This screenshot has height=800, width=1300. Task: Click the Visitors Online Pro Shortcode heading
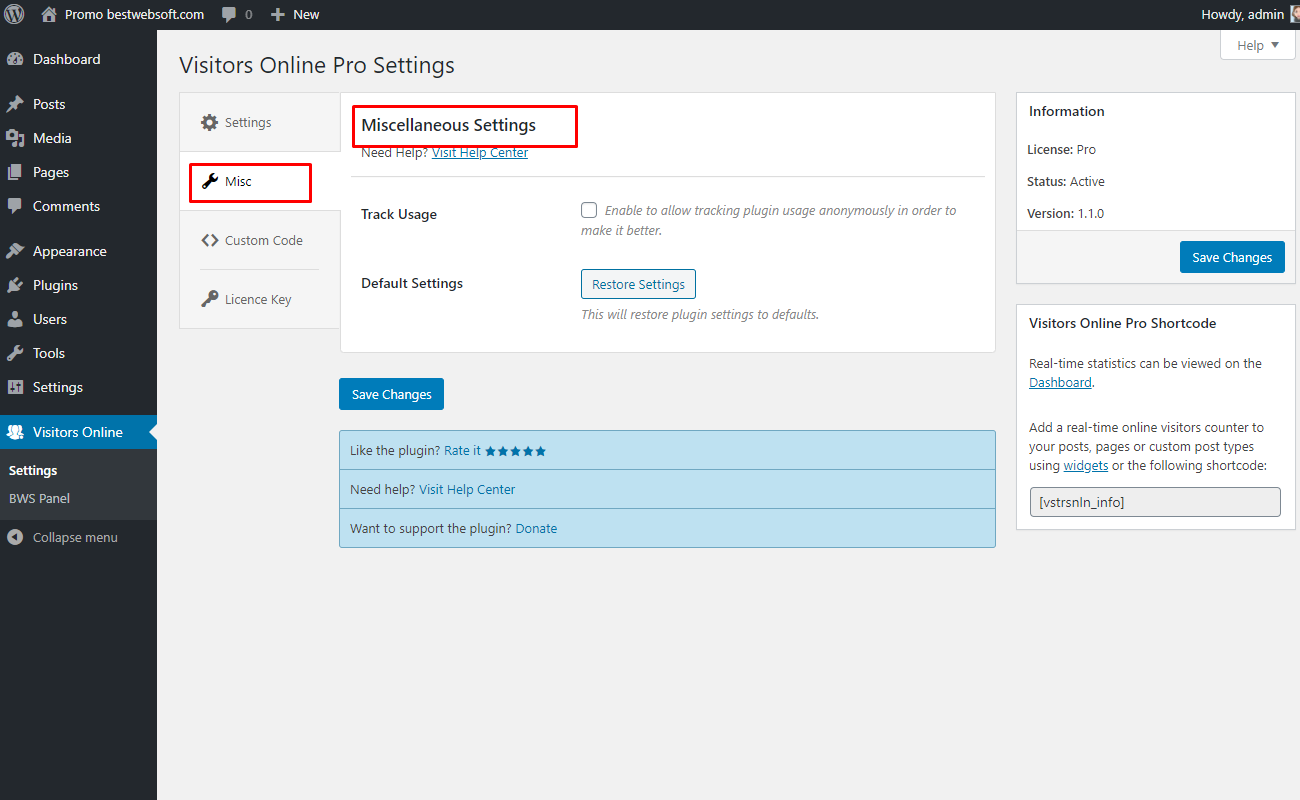pyautogui.click(x=1122, y=323)
